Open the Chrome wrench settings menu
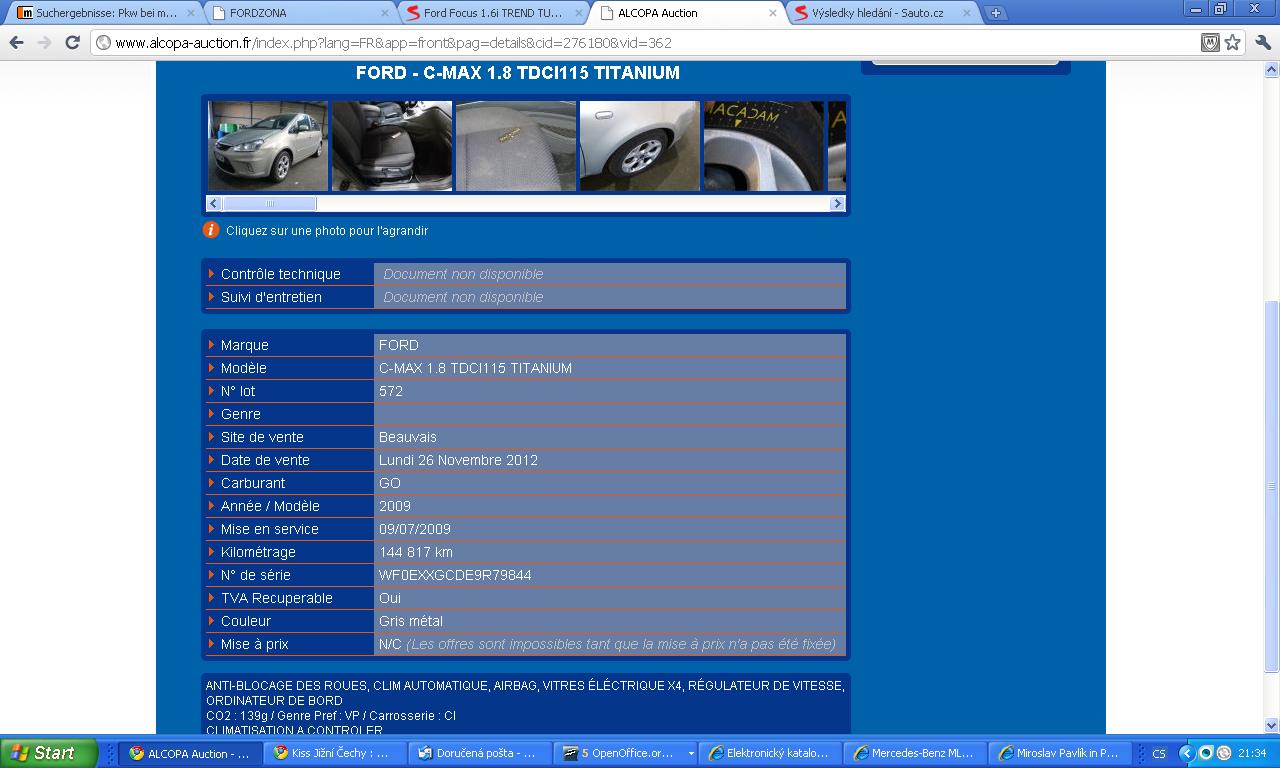 pos(1262,42)
